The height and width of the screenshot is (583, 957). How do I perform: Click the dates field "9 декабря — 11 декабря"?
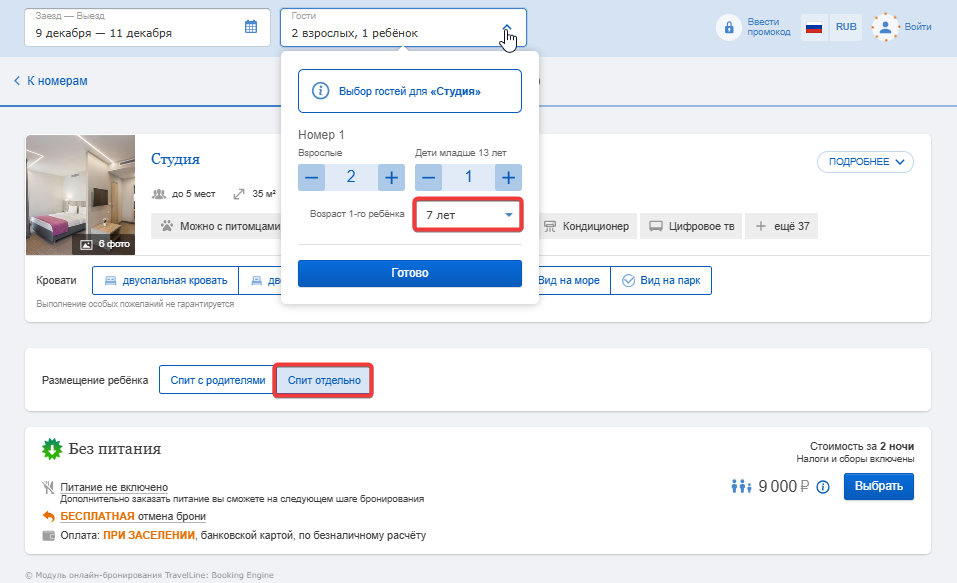pyautogui.click(x=147, y=27)
